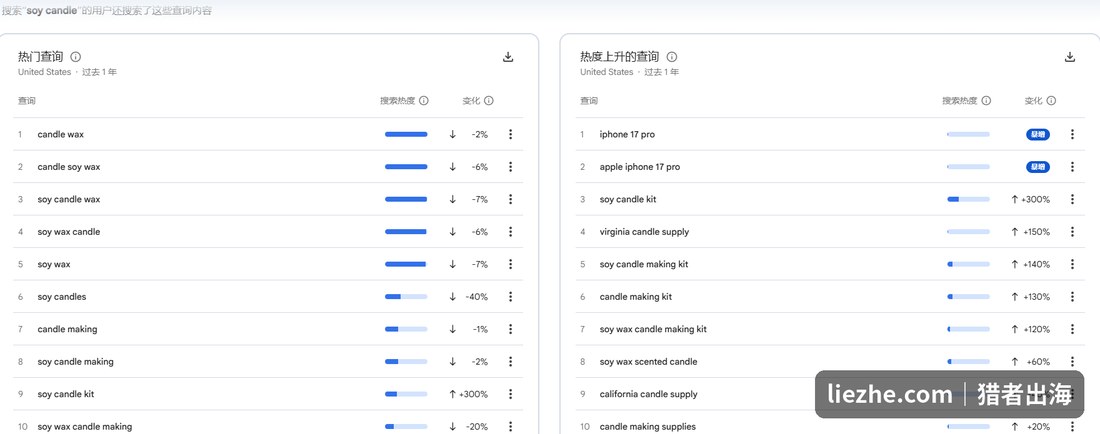
Task: Open more options for candle making kit row
Action: point(1072,297)
